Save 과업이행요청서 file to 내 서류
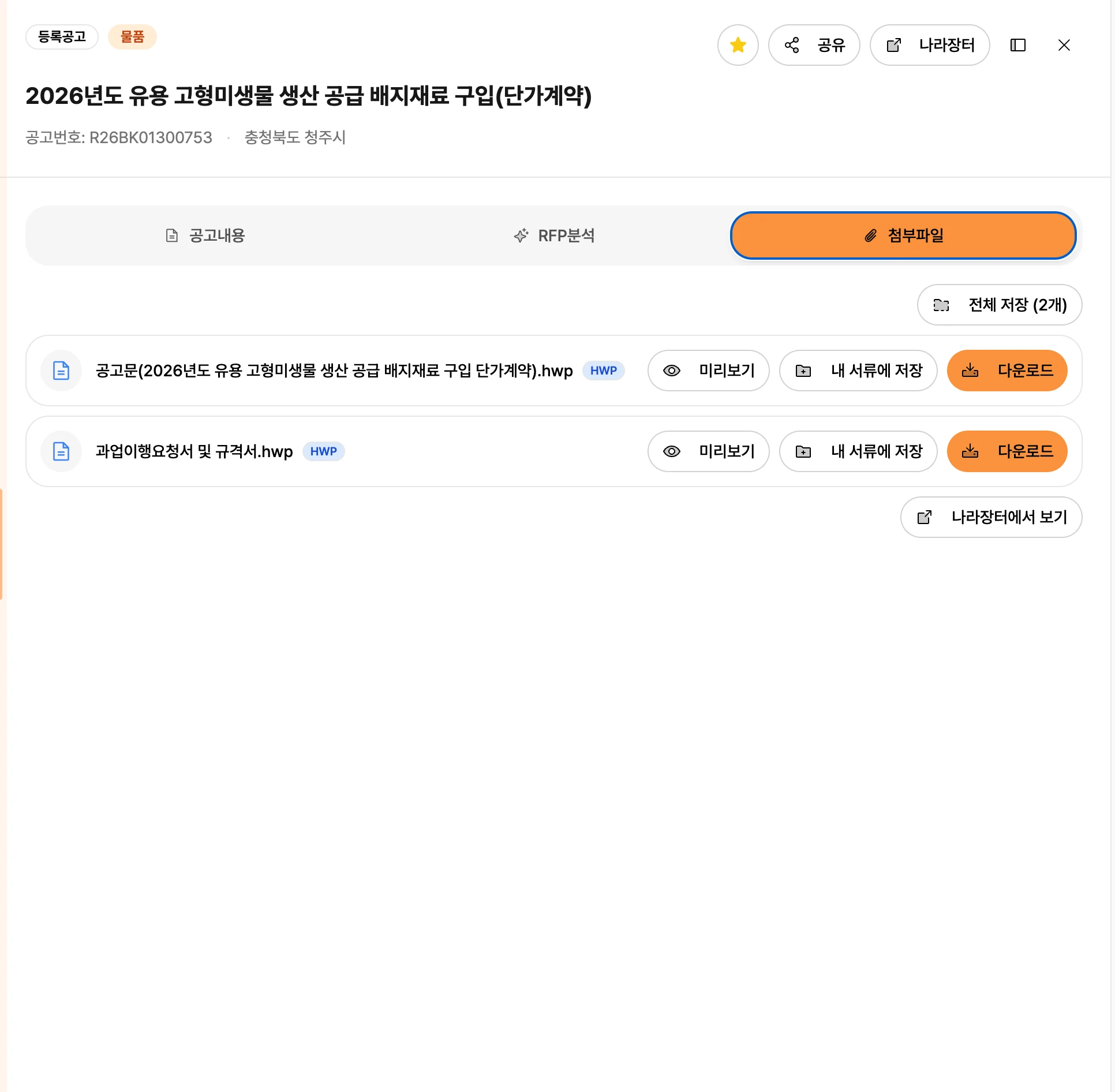The height and width of the screenshot is (1092, 1115). tap(858, 451)
